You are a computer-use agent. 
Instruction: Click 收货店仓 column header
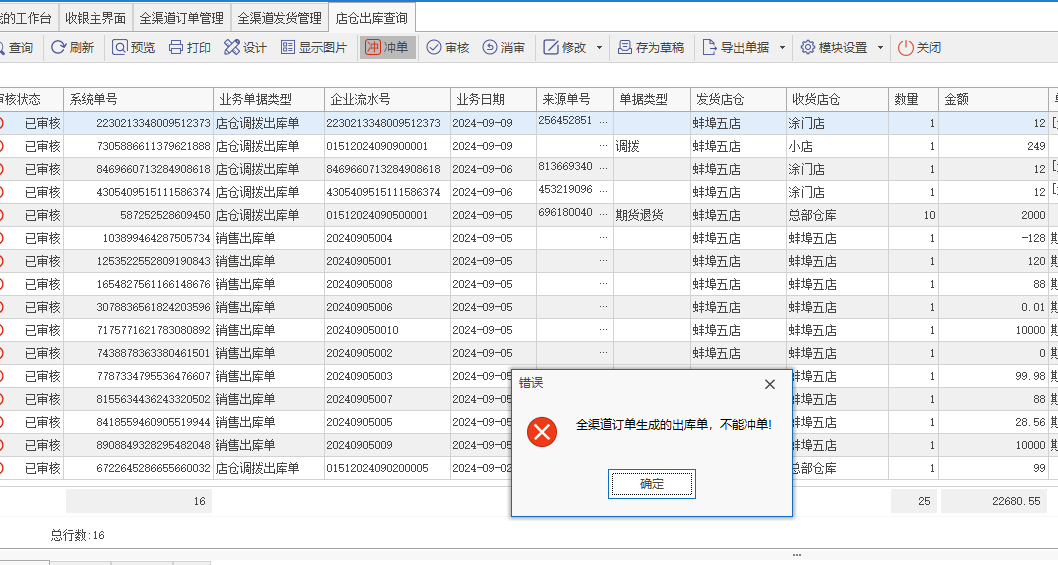pos(837,99)
